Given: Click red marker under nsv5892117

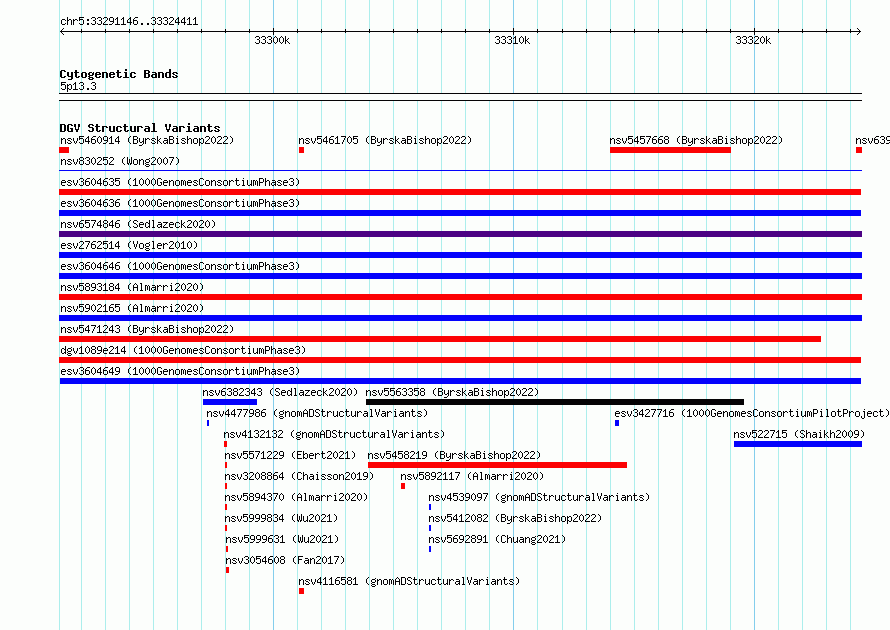Looking at the screenshot, I should point(403,486).
